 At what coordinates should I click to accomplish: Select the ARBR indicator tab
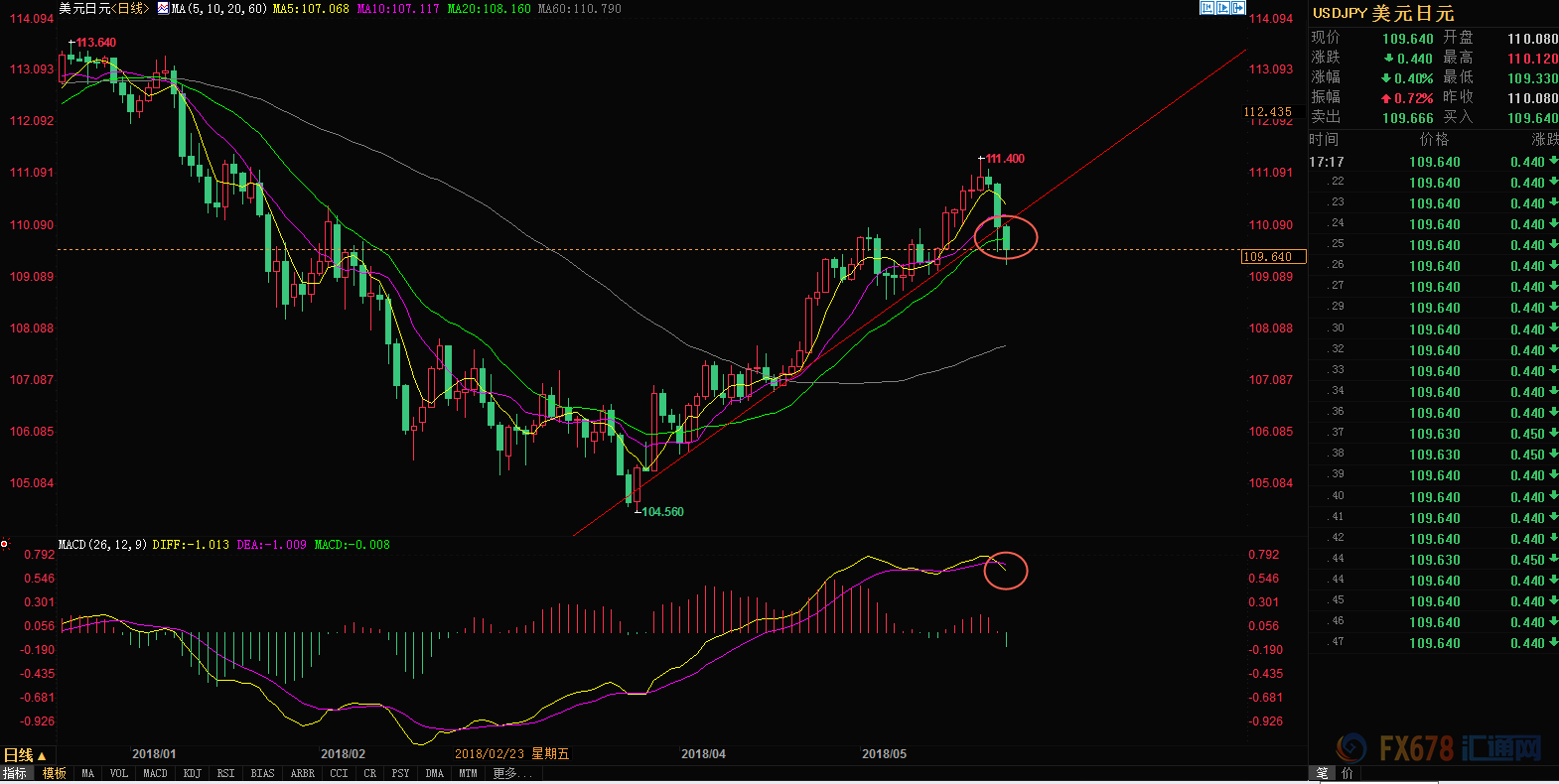pos(303,773)
